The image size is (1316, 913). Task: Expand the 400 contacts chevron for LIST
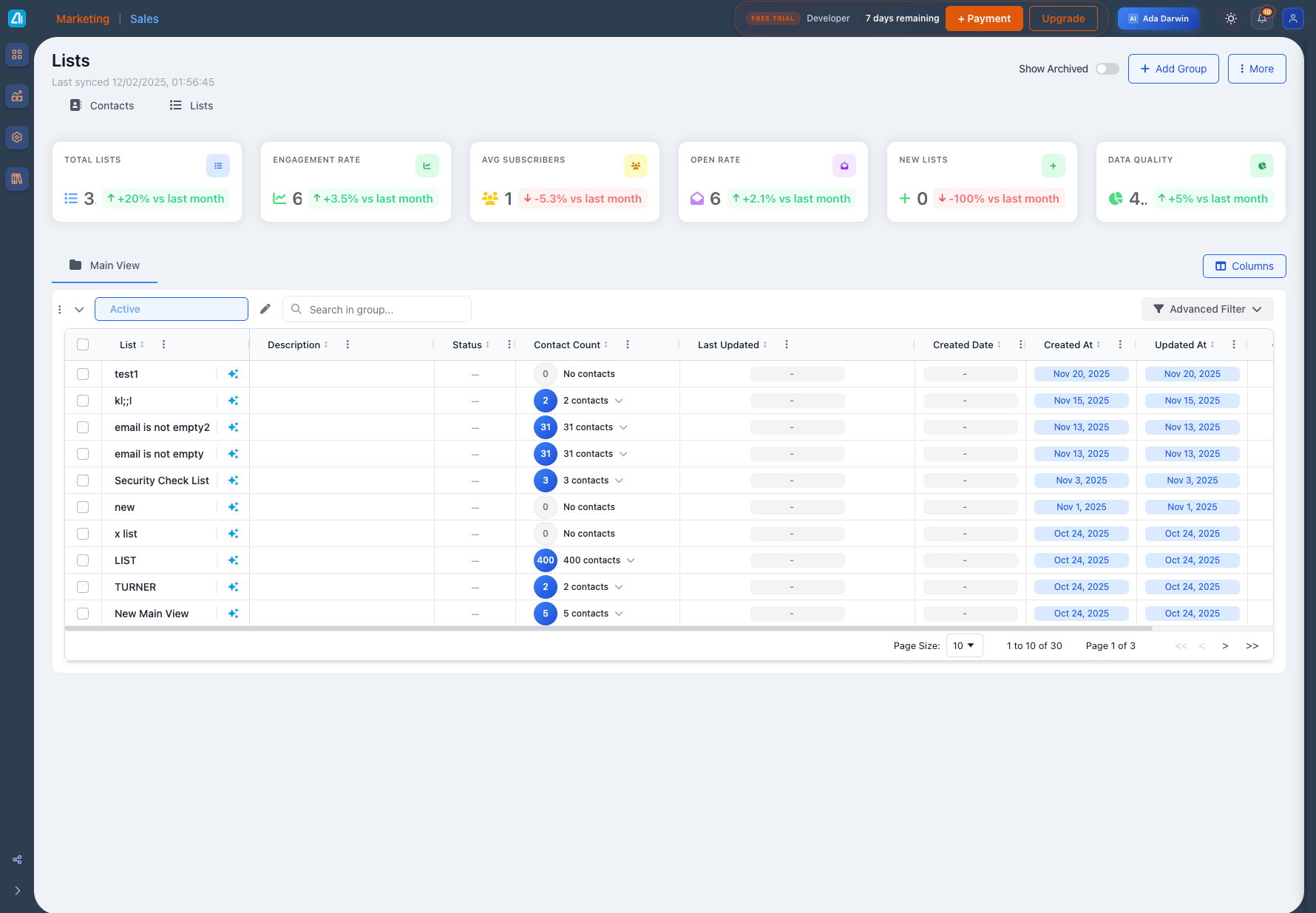631,560
